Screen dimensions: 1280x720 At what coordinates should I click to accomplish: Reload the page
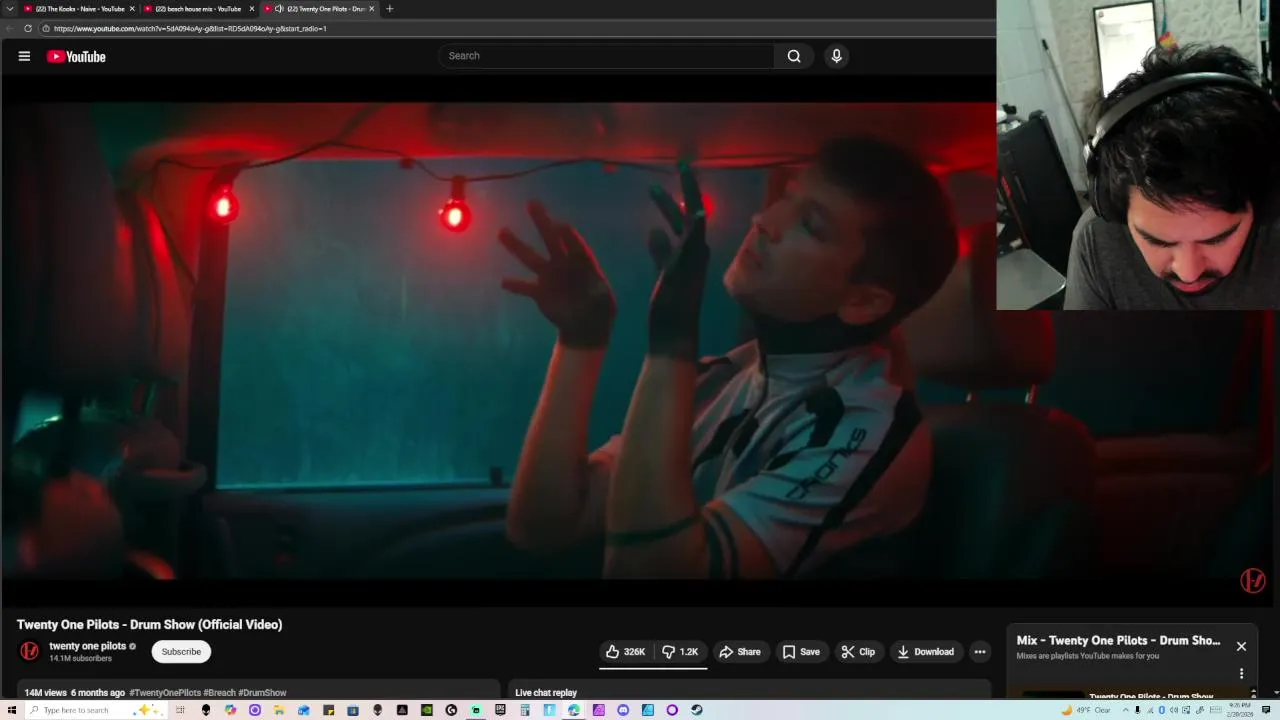pyautogui.click(x=28, y=28)
